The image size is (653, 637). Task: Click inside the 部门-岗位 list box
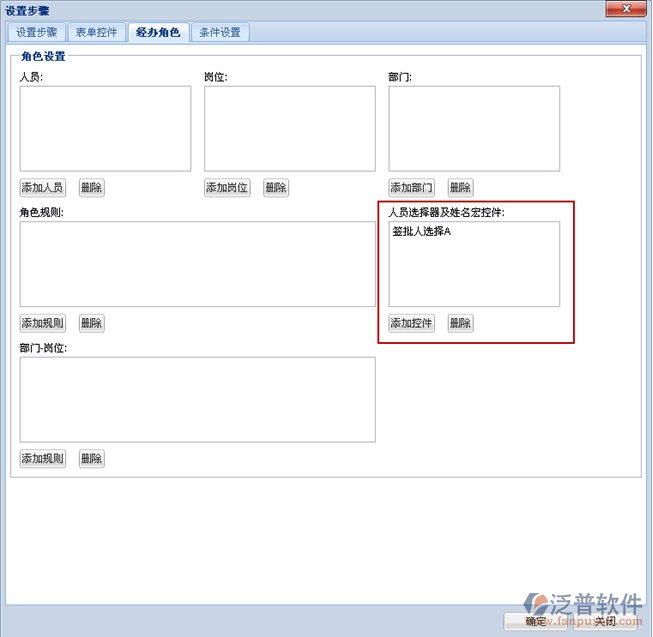pos(198,400)
